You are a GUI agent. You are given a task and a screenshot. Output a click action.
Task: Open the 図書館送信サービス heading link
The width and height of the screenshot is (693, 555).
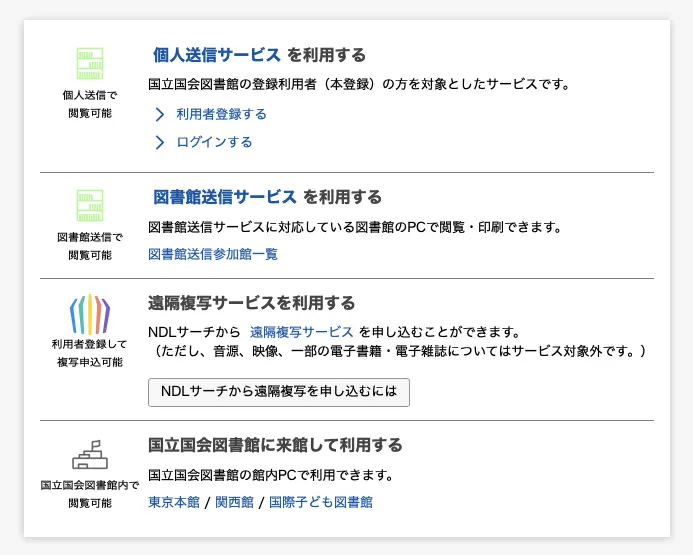click(225, 197)
